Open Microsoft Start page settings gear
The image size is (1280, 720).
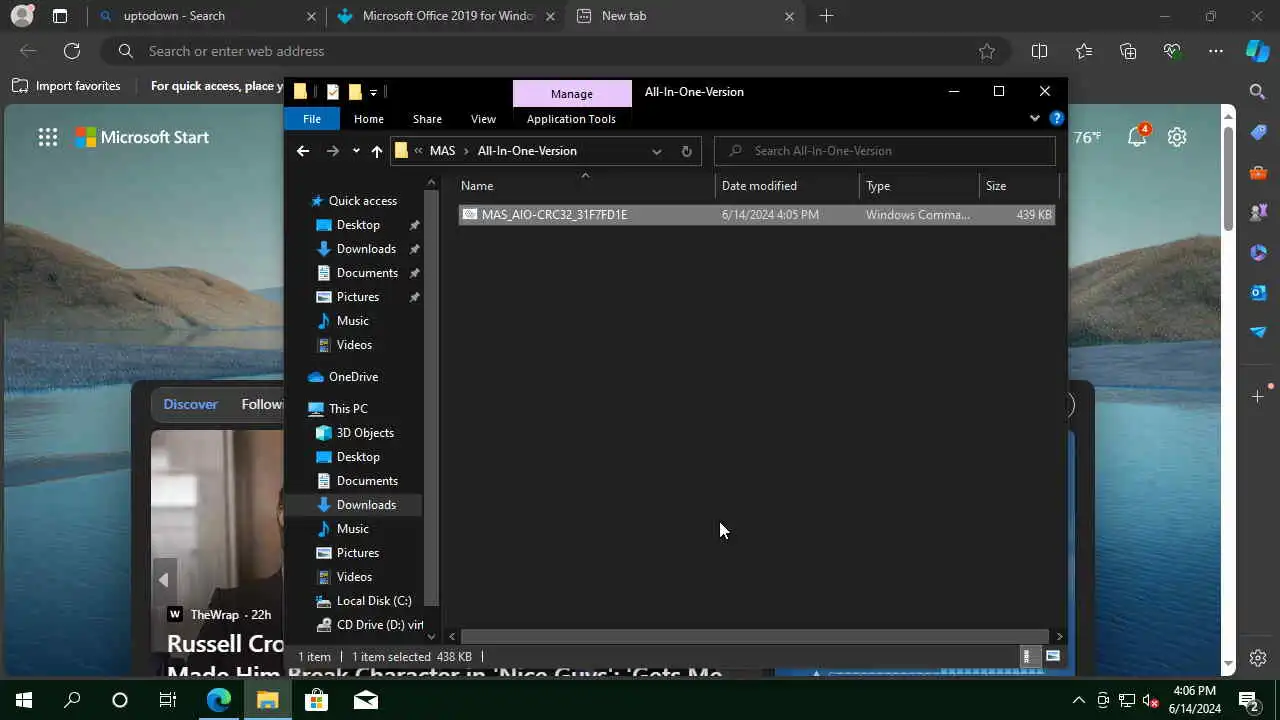1177,137
